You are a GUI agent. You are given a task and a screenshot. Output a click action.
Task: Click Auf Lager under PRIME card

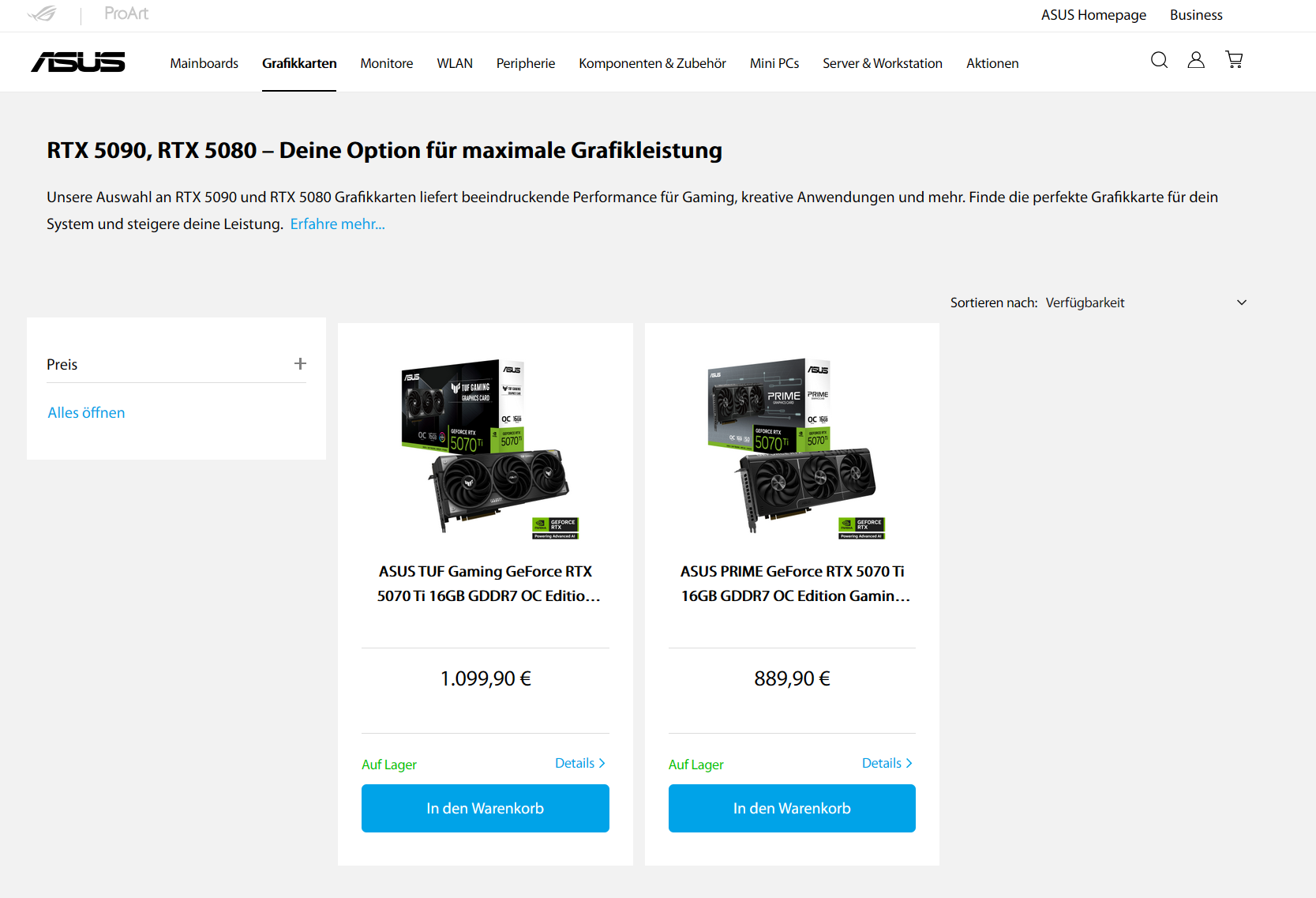696,765
